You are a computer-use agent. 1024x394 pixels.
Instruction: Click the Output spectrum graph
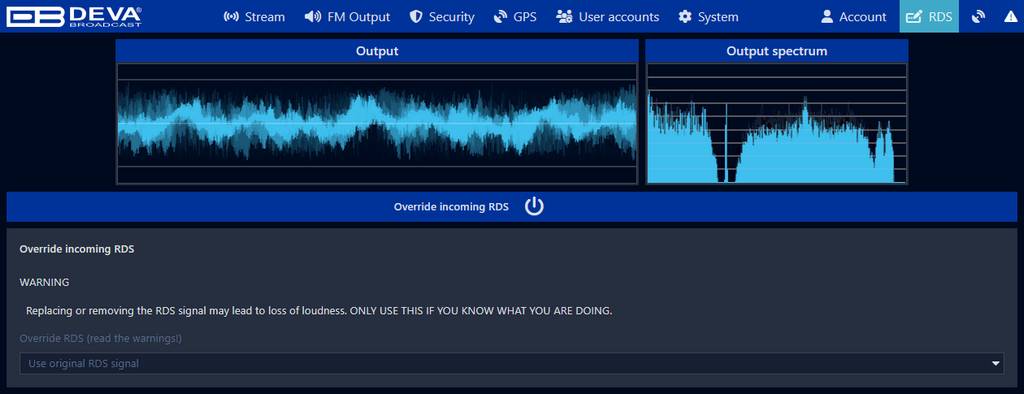click(776, 123)
